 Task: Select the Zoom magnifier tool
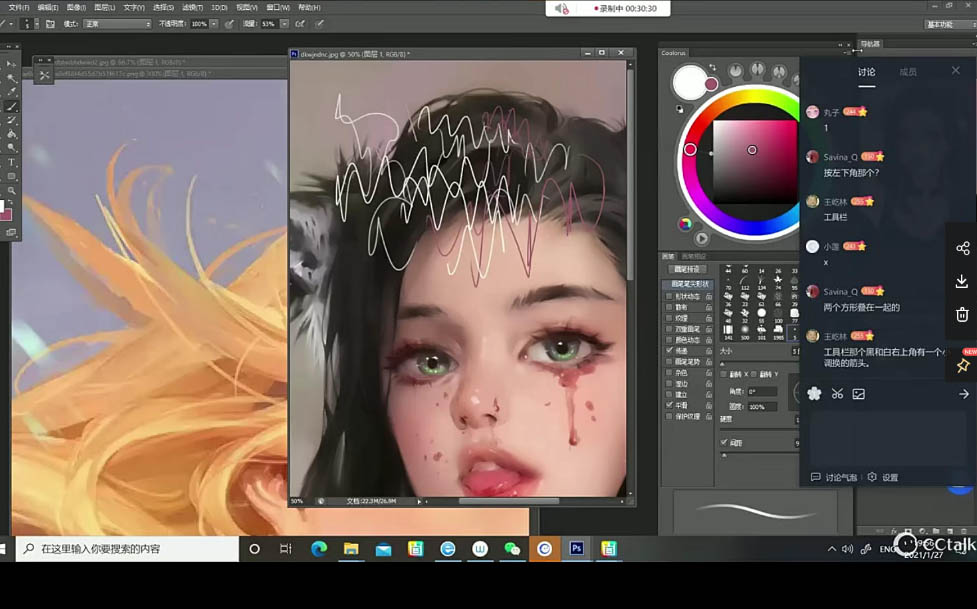[x=11, y=190]
